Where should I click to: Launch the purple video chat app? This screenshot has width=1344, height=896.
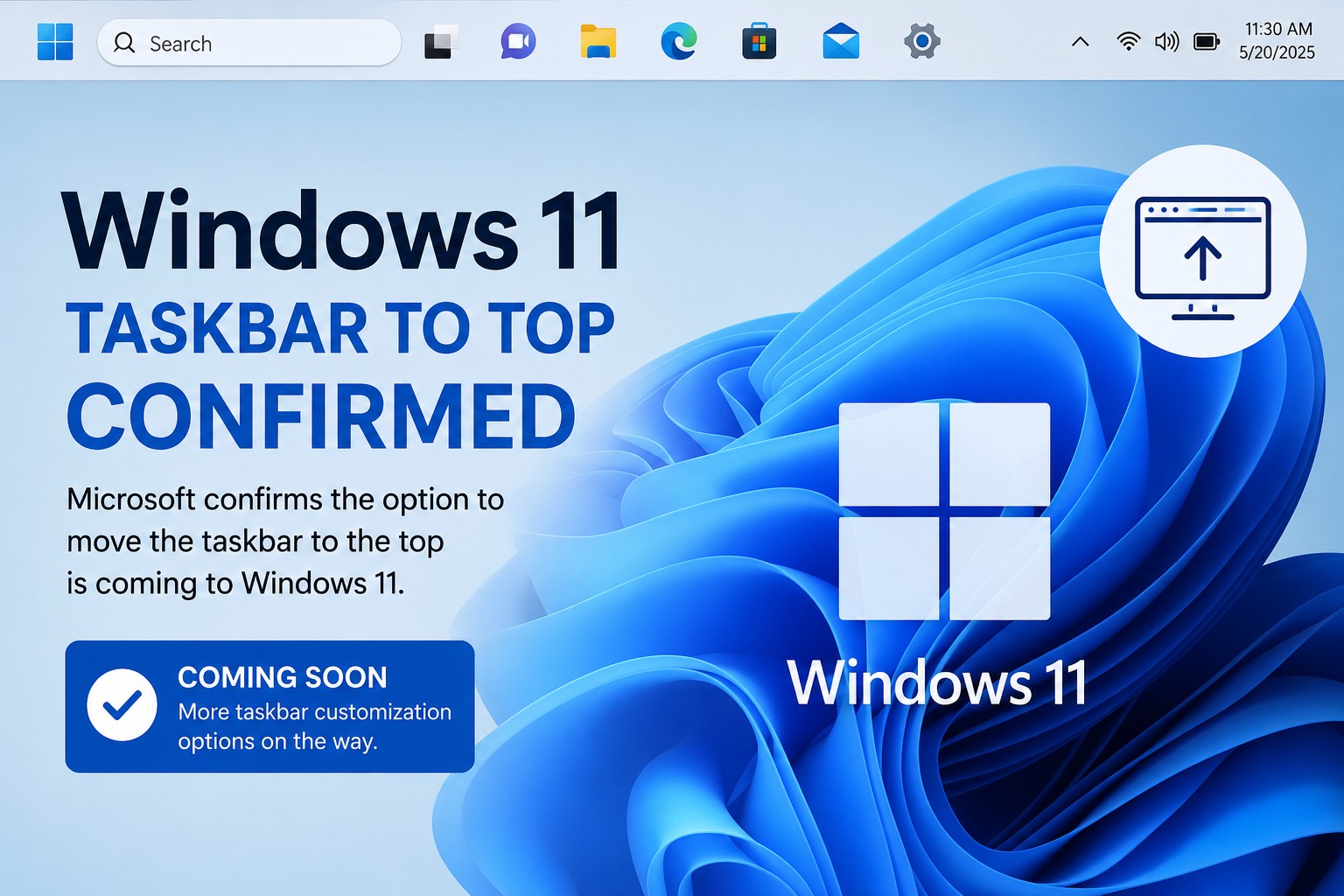tap(518, 42)
